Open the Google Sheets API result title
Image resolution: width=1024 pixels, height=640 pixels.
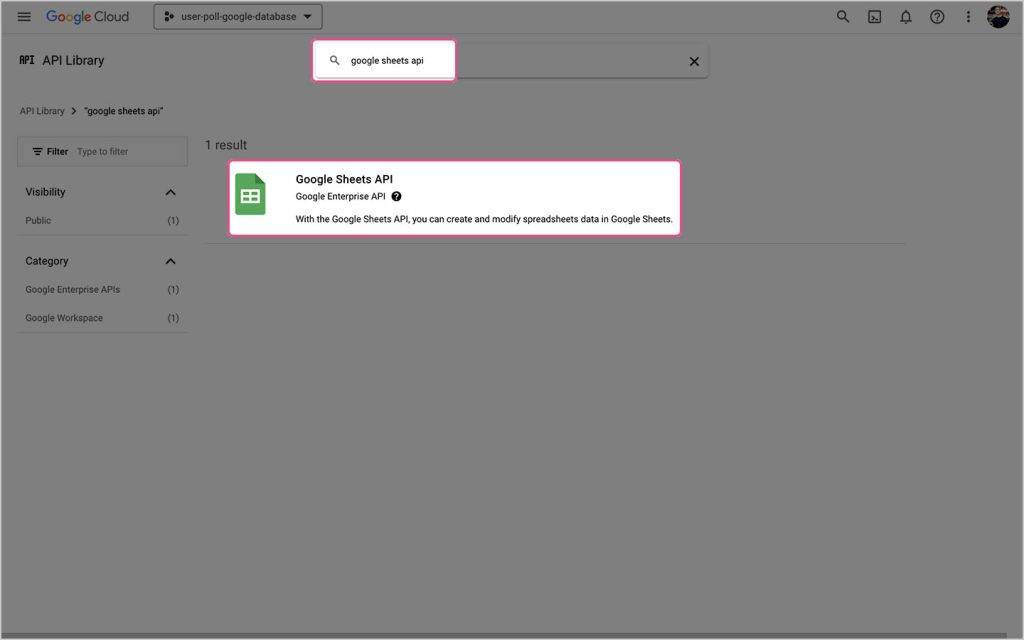point(344,179)
